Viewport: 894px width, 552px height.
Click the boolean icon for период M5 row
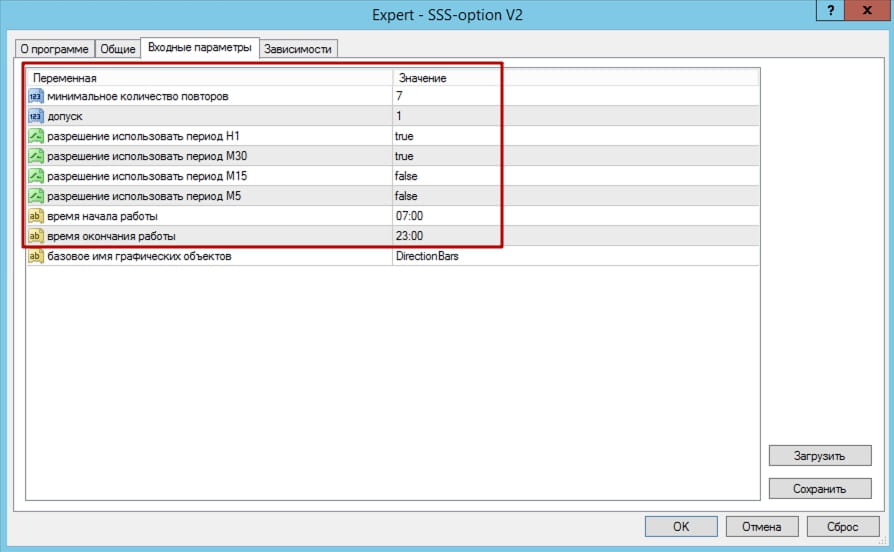pos(36,196)
